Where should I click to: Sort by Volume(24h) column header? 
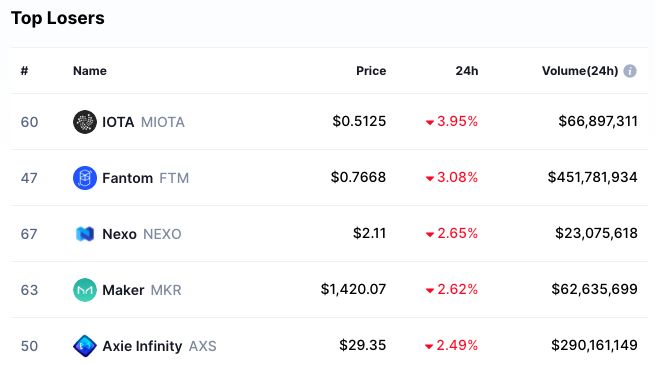580,71
